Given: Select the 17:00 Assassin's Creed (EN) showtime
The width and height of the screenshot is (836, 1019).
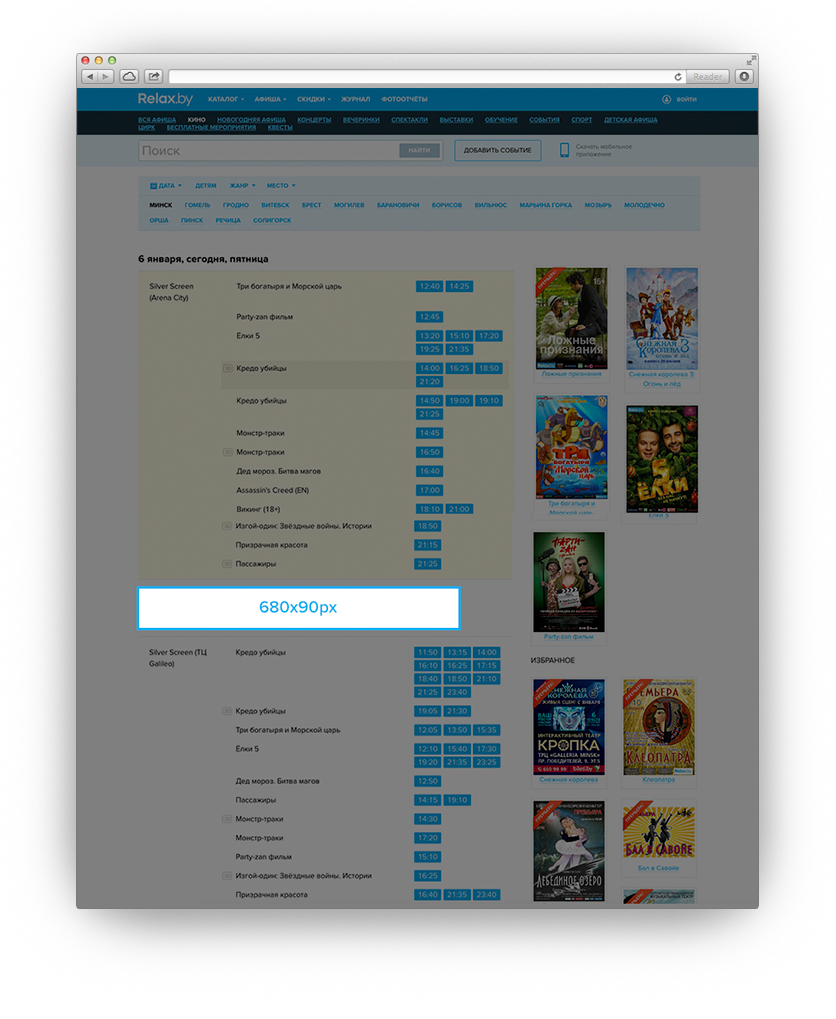Looking at the screenshot, I should coord(430,491).
